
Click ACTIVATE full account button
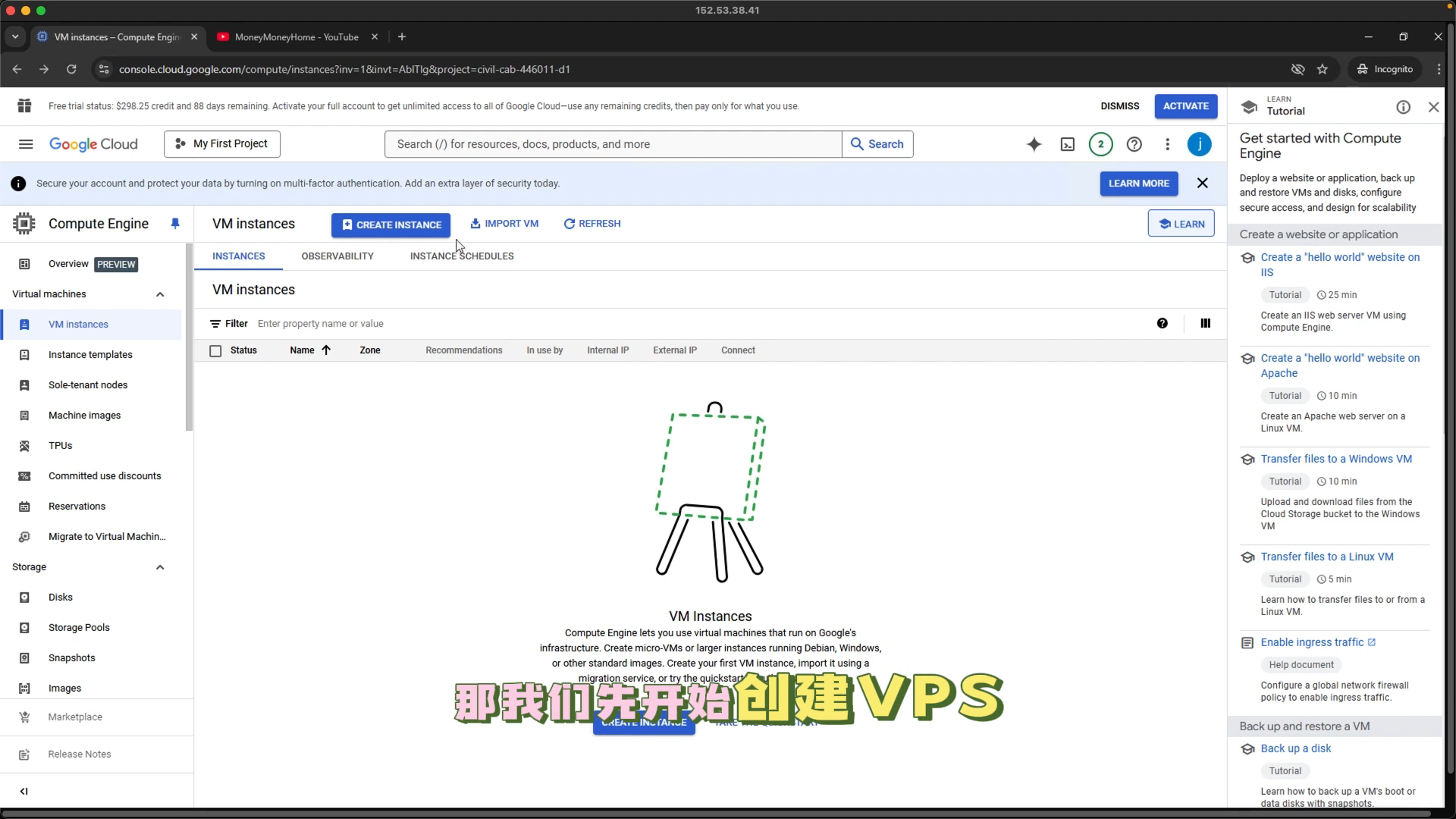(x=1186, y=106)
